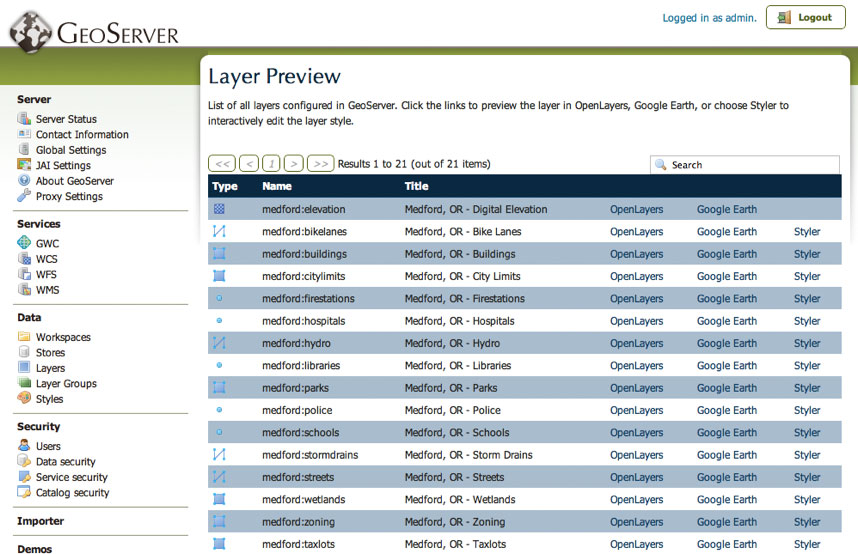This screenshot has width=858, height=554.
Task: Open Layer Groups in Data menu
Action: pos(66,383)
